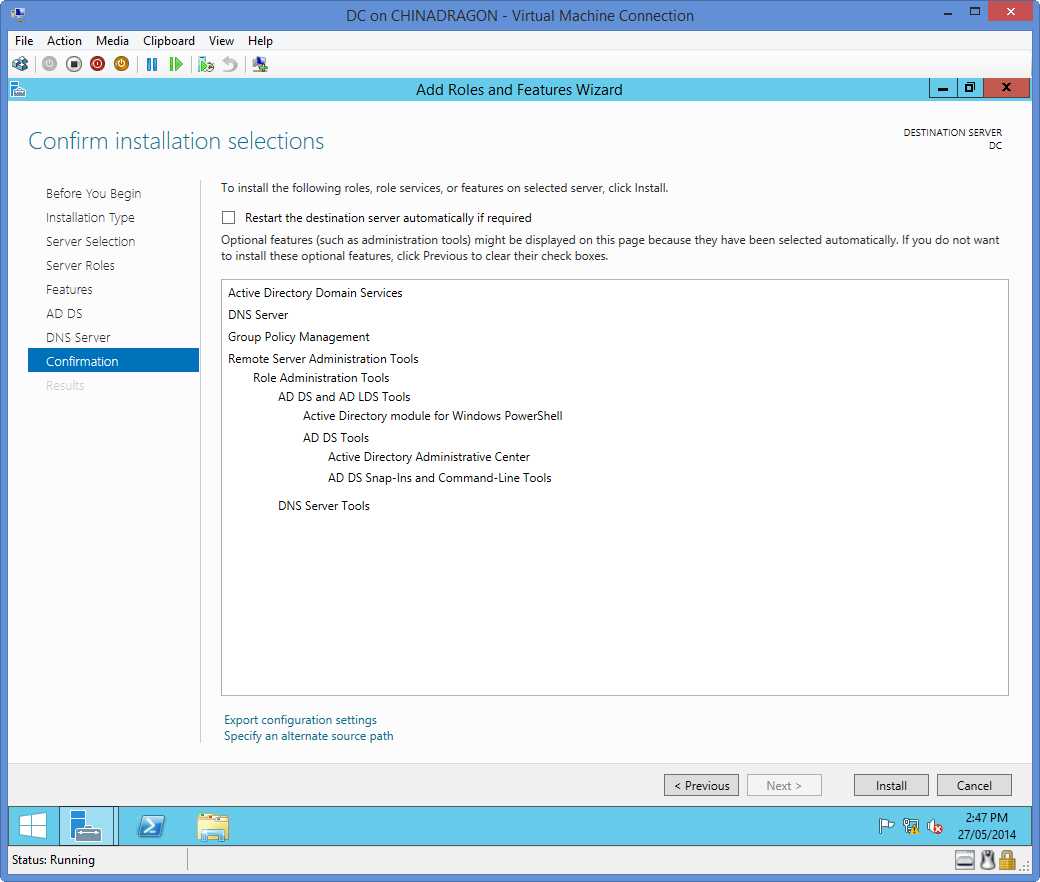Go to the DNS Server step in sidebar
The image size is (1040, 882).
pyautogui.click(x=78, y=337)
